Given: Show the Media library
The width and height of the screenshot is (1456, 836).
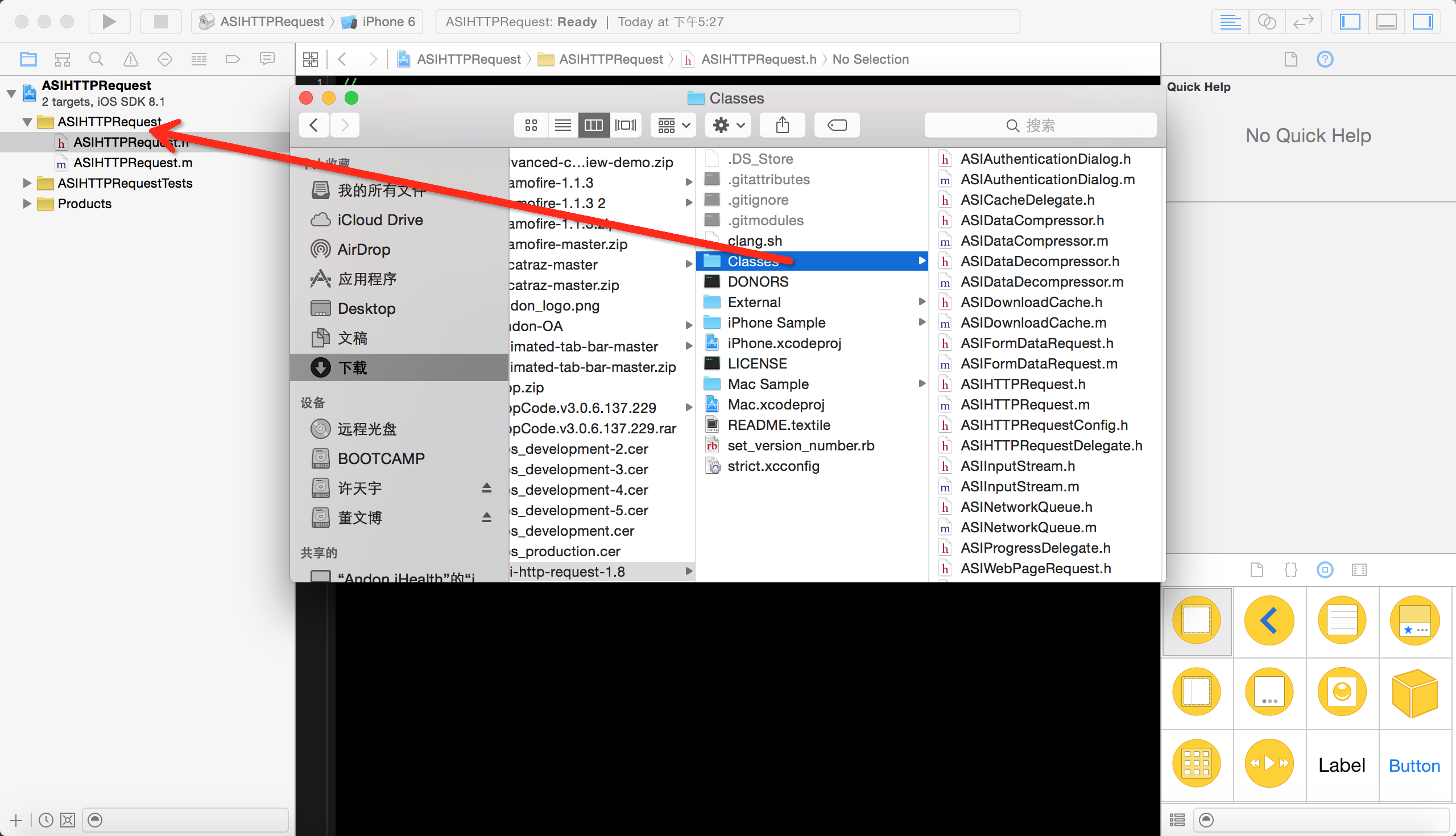Looking at the screenshot, I should coord(1359,570).
